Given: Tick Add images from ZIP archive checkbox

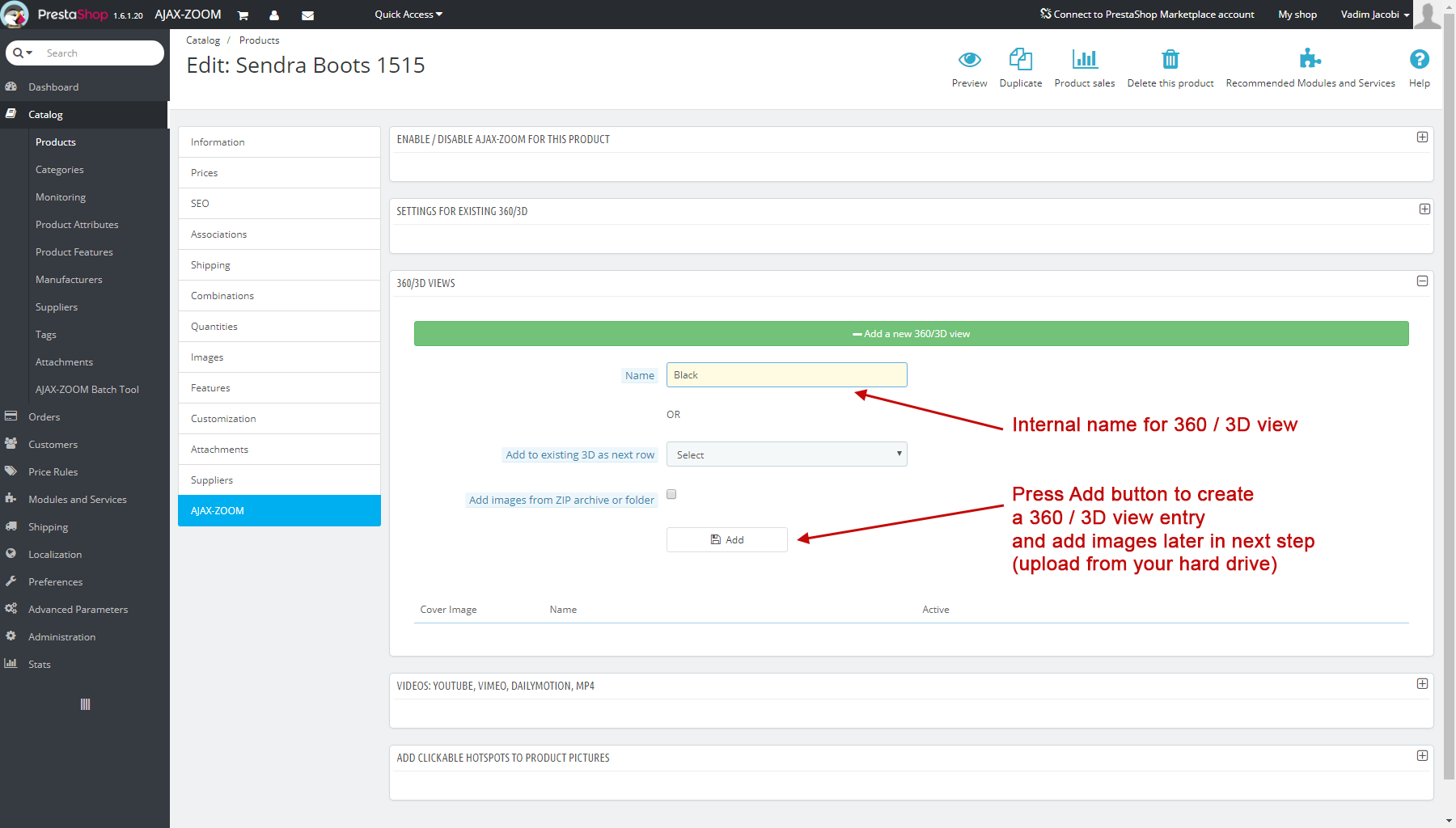Looking at the screenshot, I should pos(671,494).
